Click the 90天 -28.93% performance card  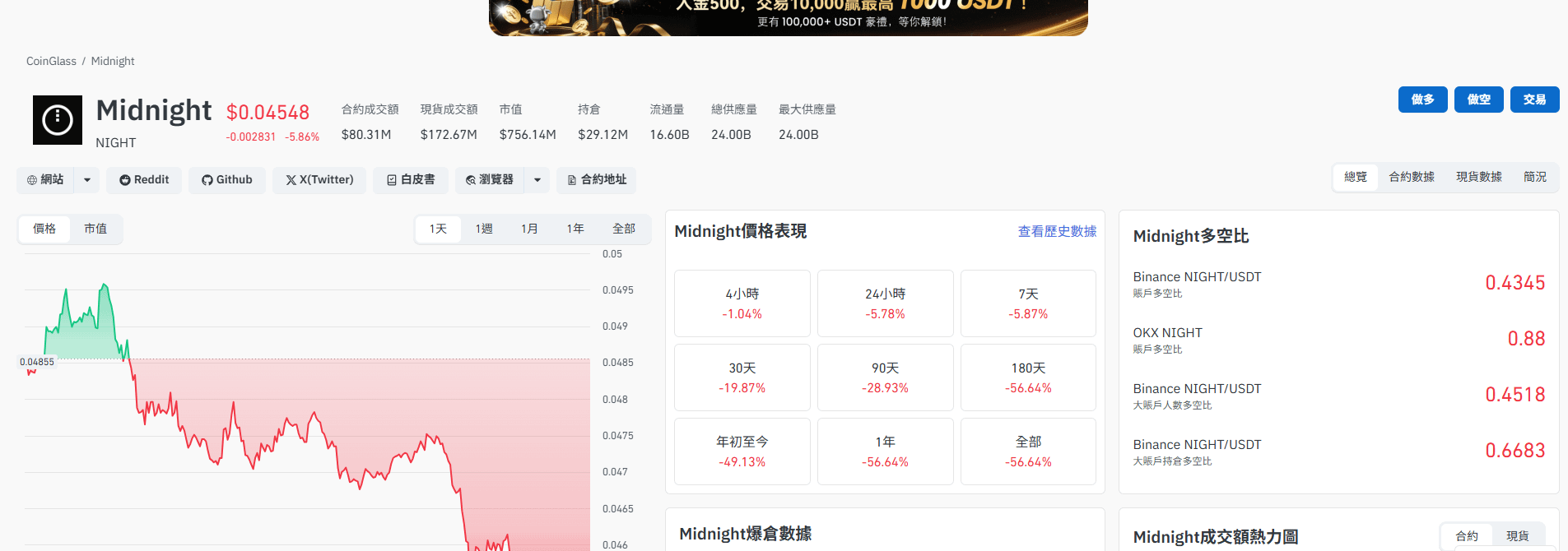click(886, 377)
